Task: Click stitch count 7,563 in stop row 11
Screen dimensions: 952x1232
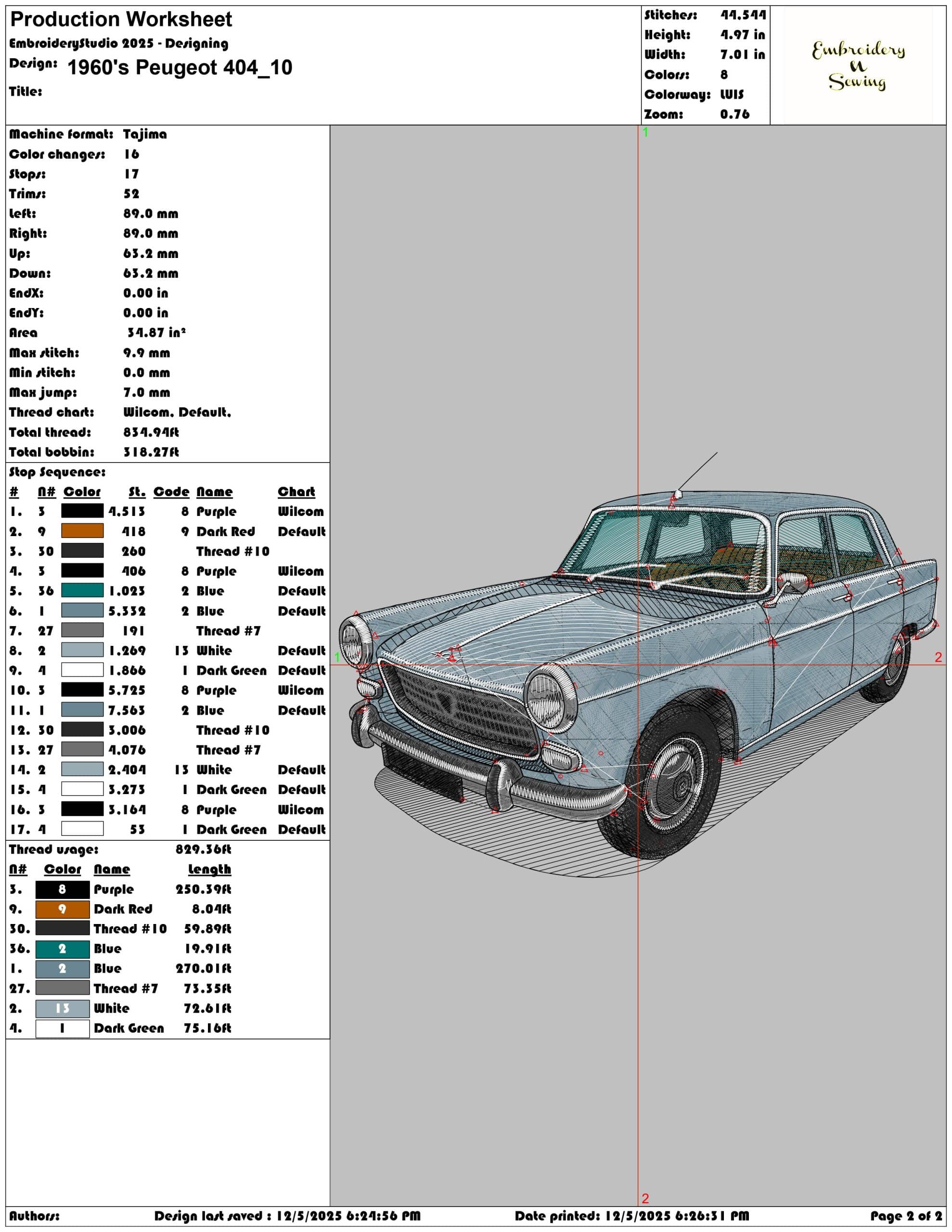Action: coord(127,710)
